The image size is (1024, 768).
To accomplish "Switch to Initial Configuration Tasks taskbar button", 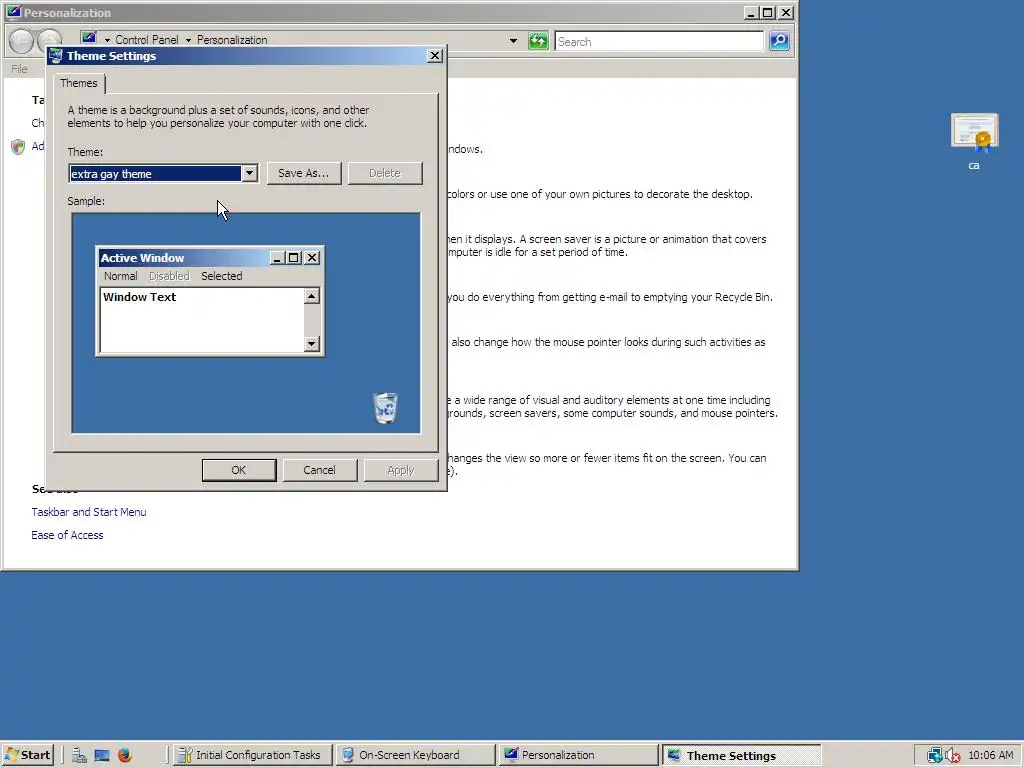I will coord(253,755).
